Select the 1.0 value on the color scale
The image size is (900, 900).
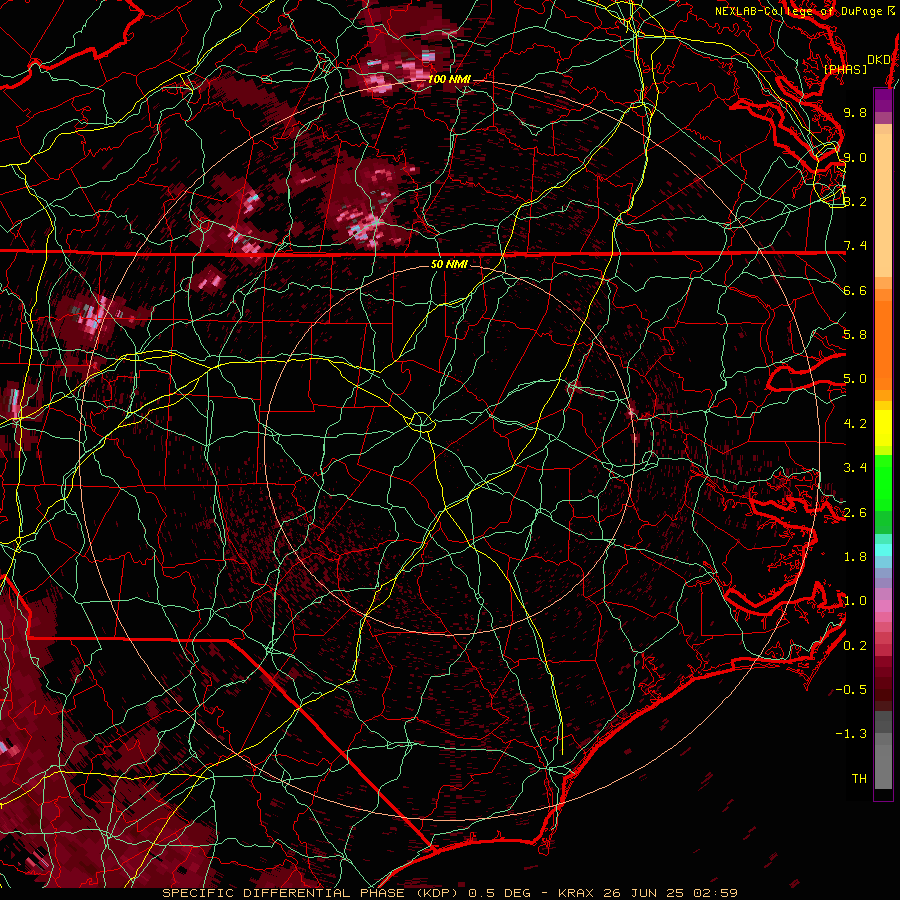point(855,601)
